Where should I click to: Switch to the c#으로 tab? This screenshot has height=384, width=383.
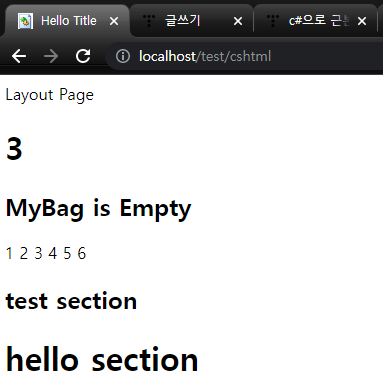[315, 21]
